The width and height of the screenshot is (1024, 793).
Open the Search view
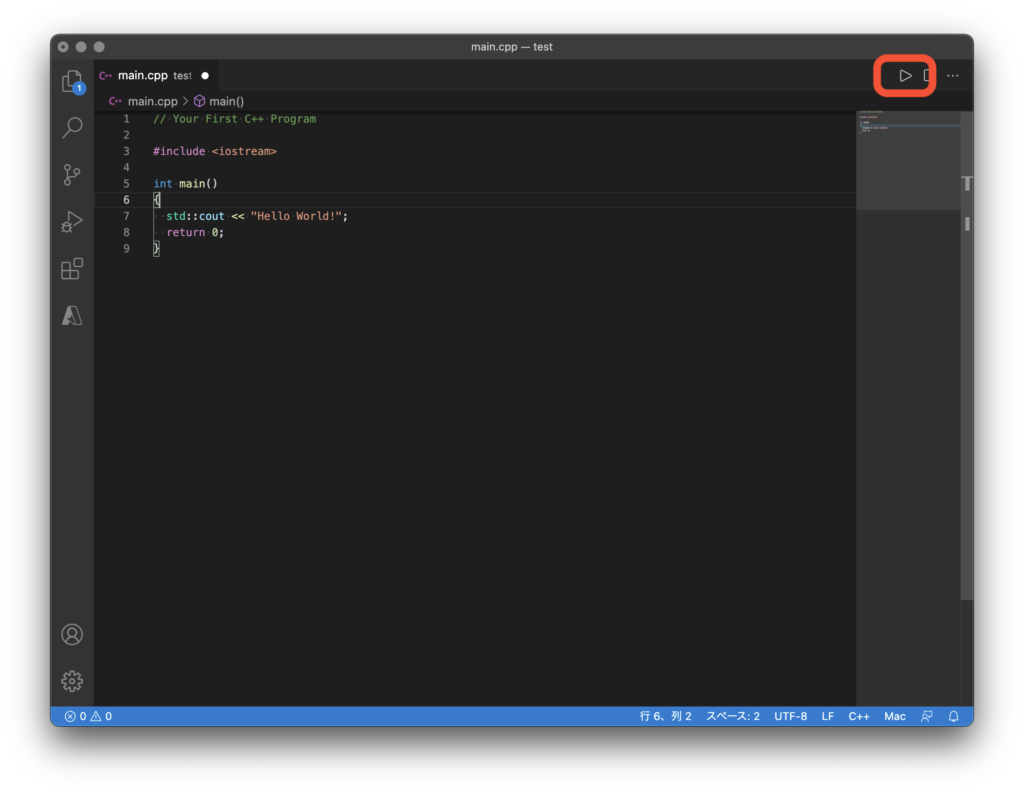tap(72, 127)
